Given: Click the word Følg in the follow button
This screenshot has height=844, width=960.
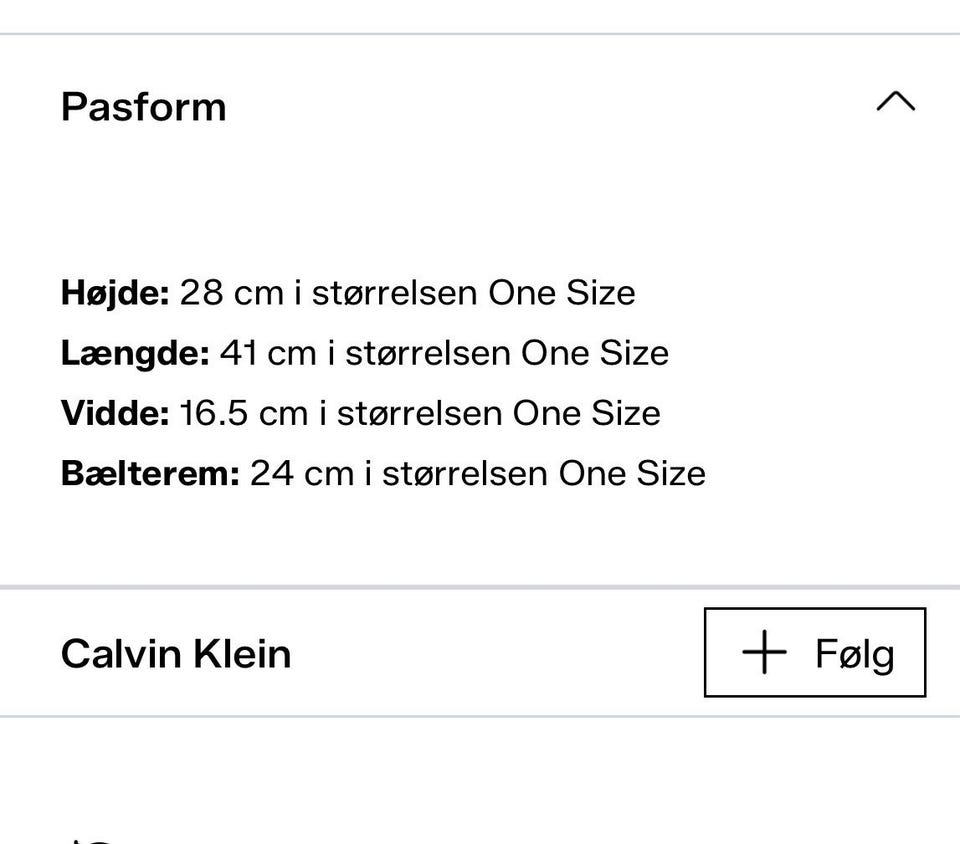Looking at the screenshot, I should (855, 654).
